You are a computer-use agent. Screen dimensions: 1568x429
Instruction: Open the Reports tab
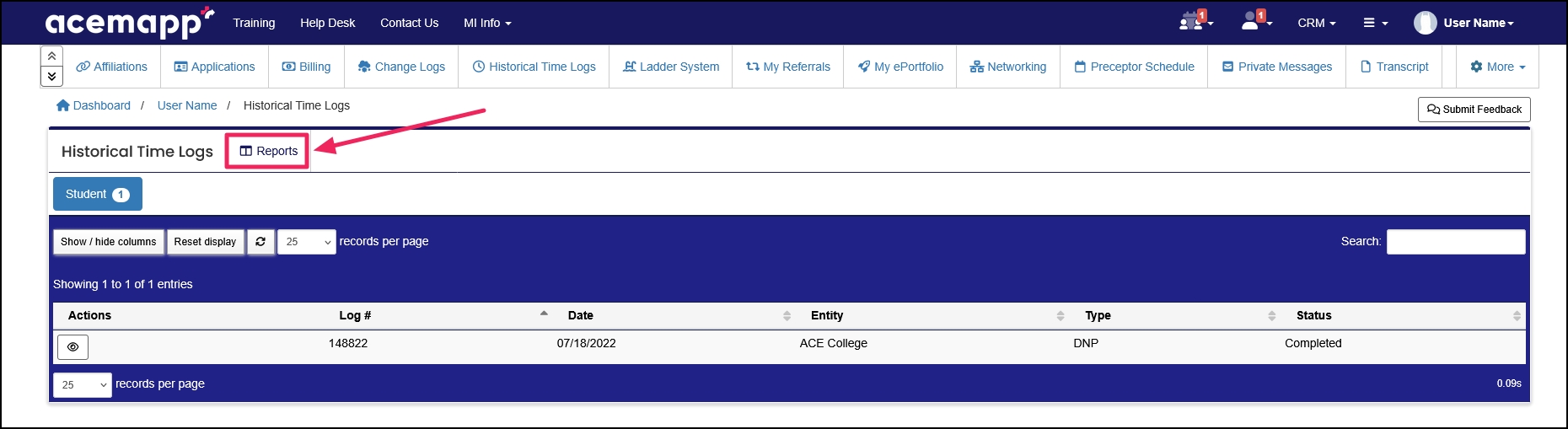pos(268,151)
